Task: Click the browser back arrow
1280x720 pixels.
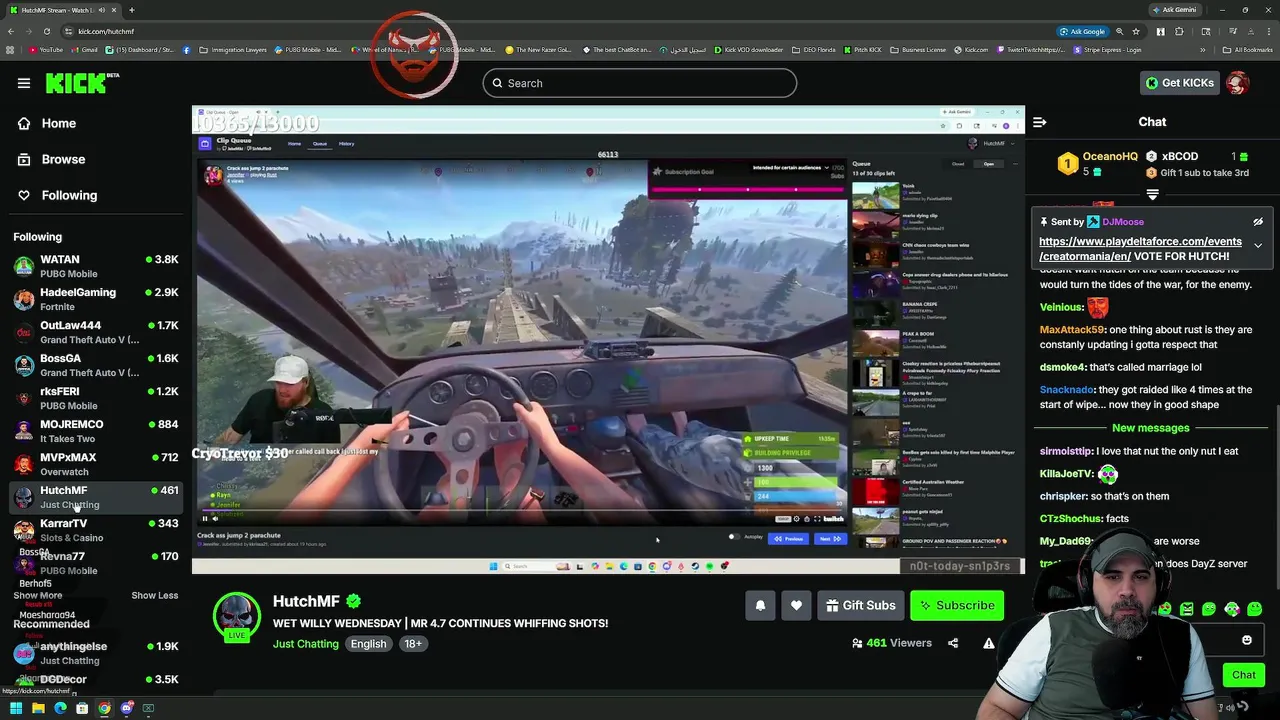Action: (11, 31)
